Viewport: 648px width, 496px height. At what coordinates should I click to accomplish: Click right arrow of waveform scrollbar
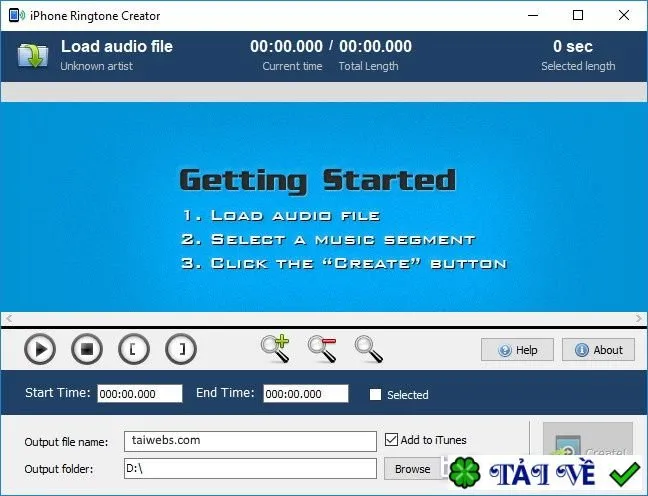point(639,318)
